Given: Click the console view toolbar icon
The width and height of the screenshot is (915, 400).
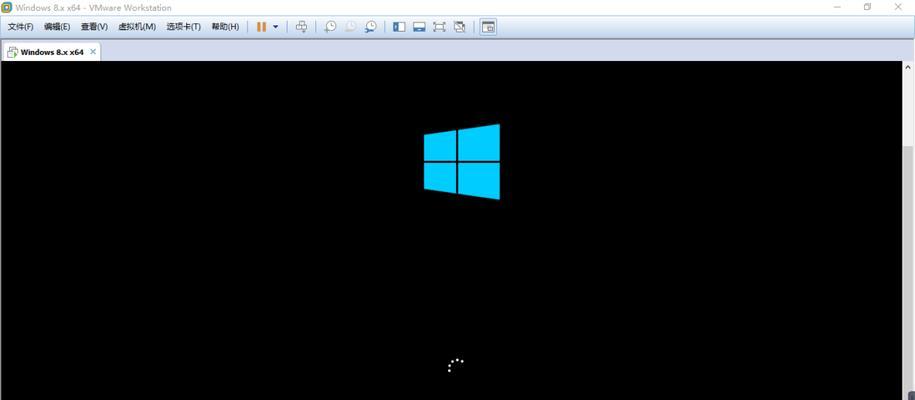Looking at the screenshot, I should [x=488, y=27].
